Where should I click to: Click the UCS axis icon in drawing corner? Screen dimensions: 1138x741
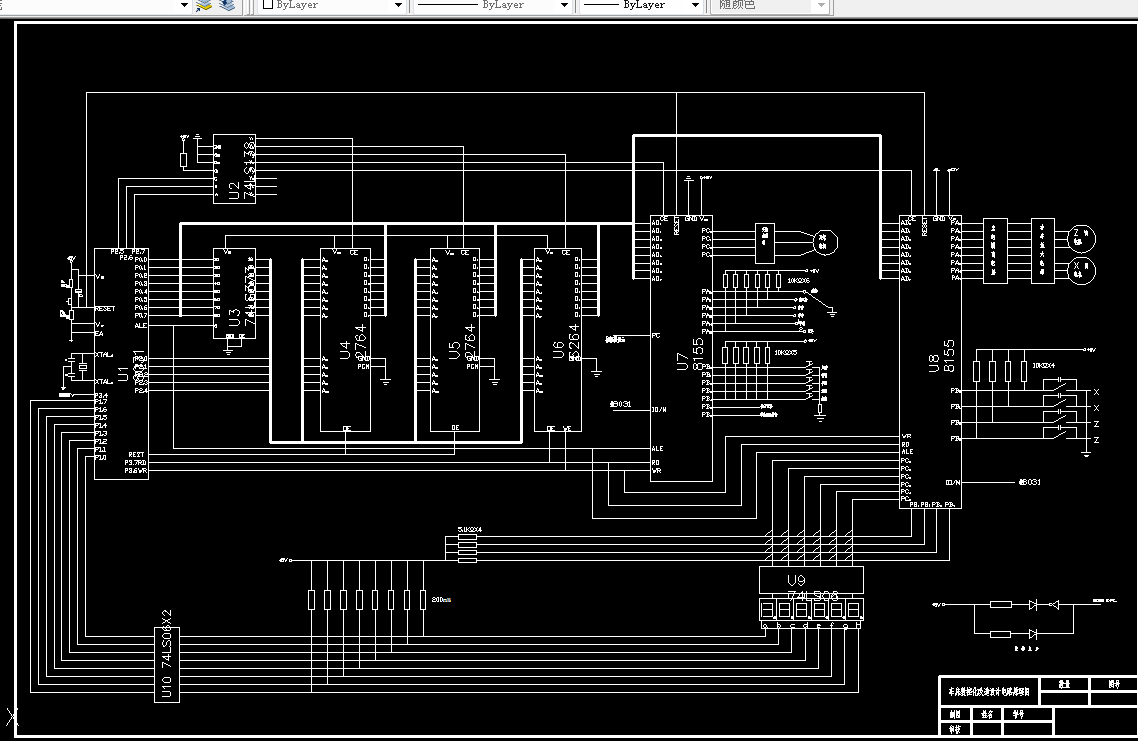(12, 717)
